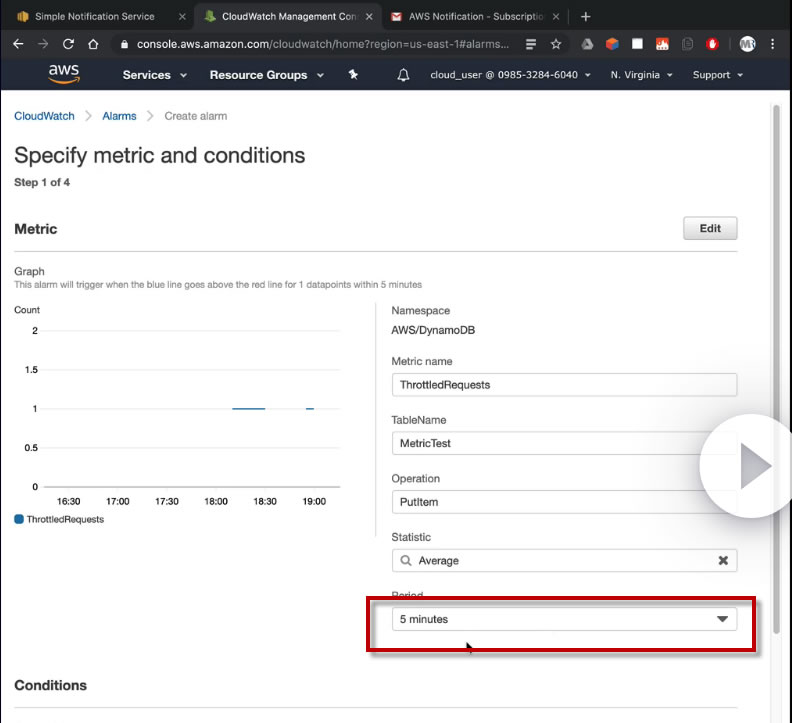Switch to the AWS Notification Gmail tab

click(x=468, y=16)
